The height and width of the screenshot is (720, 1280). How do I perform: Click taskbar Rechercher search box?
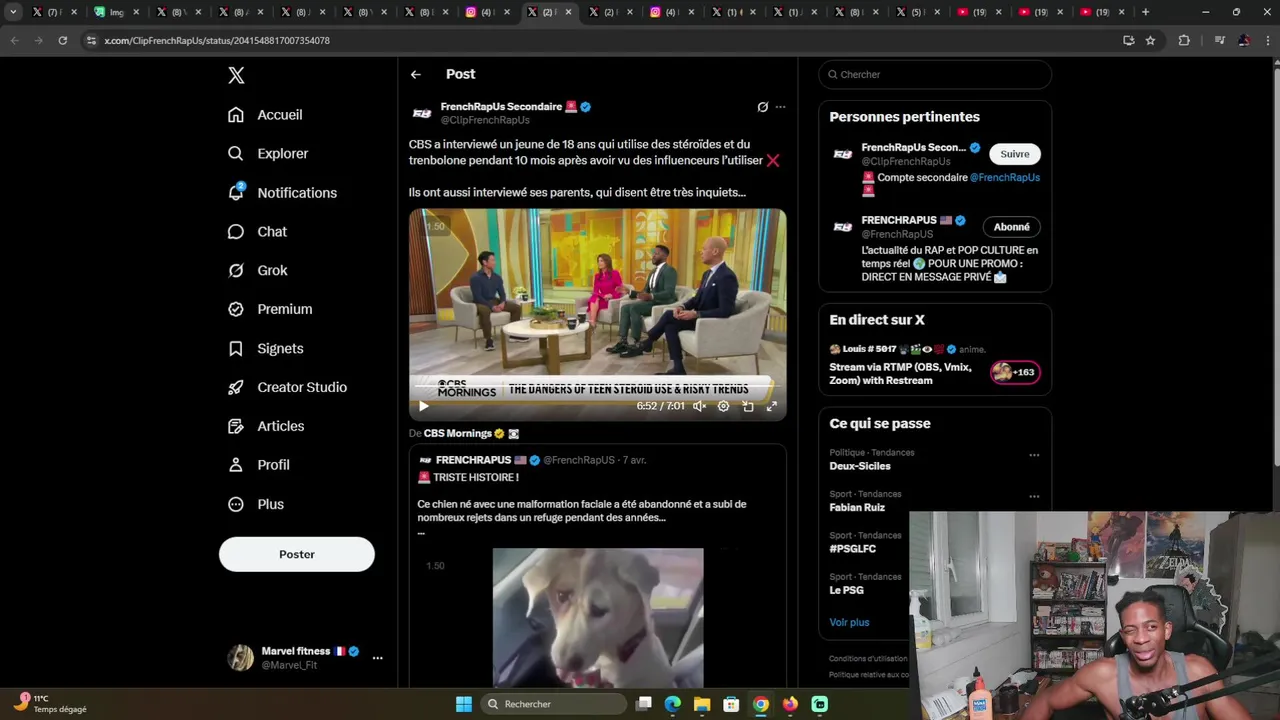tap(553, 704)
